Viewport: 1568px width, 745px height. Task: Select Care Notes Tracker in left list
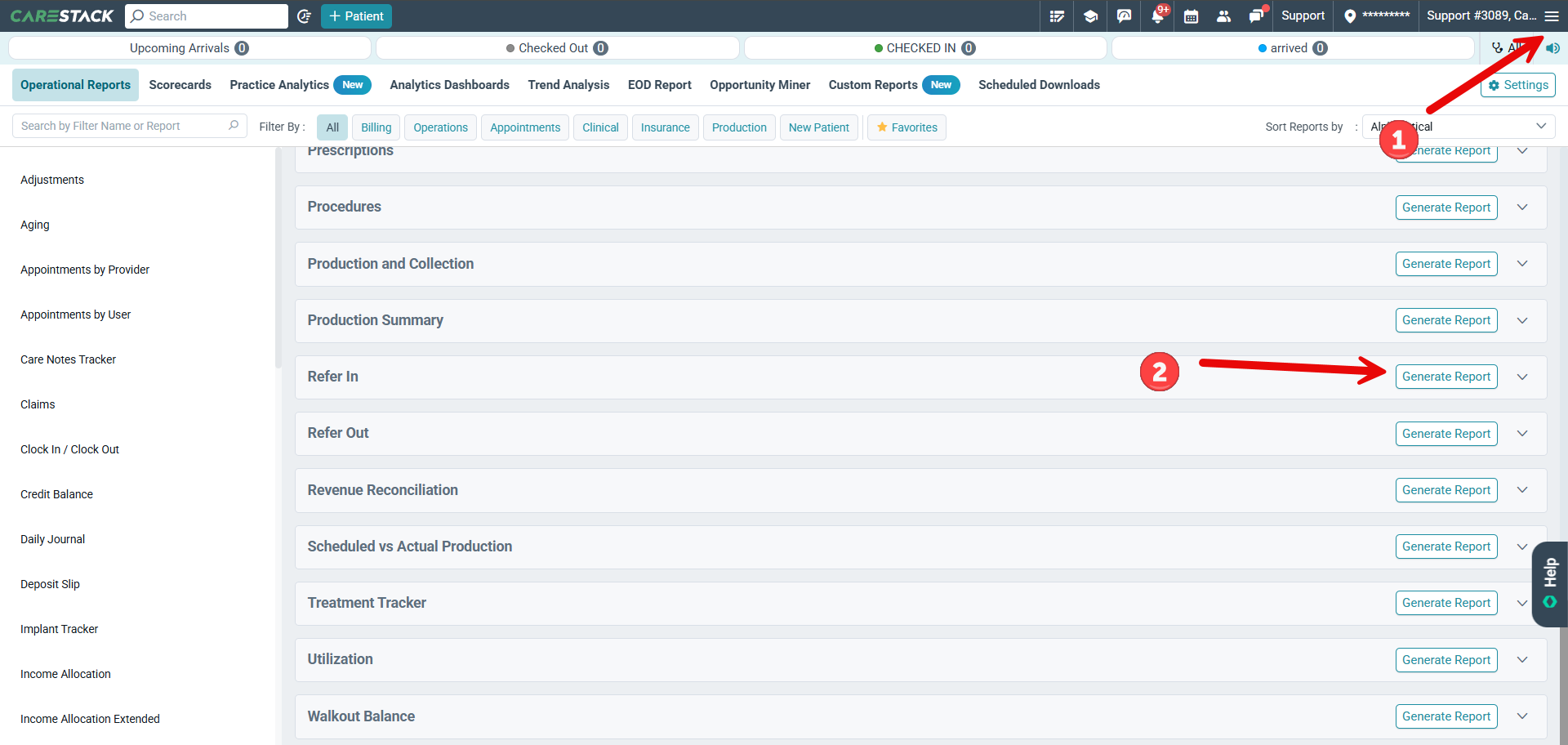(68, 359)
